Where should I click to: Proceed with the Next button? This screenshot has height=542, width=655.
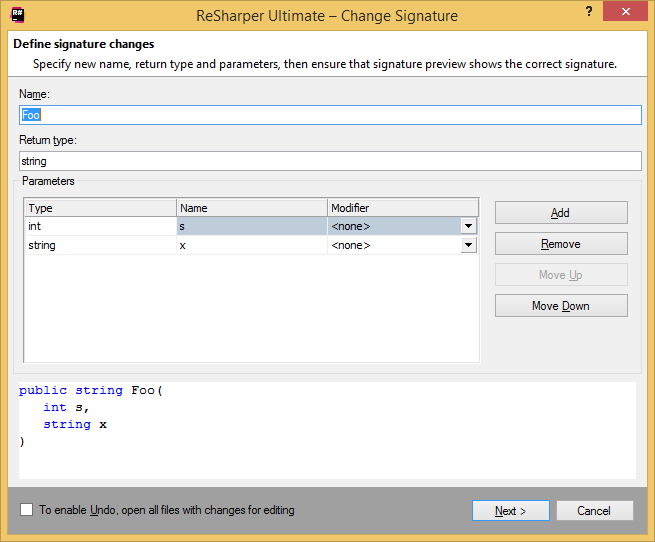pos(510,511)
